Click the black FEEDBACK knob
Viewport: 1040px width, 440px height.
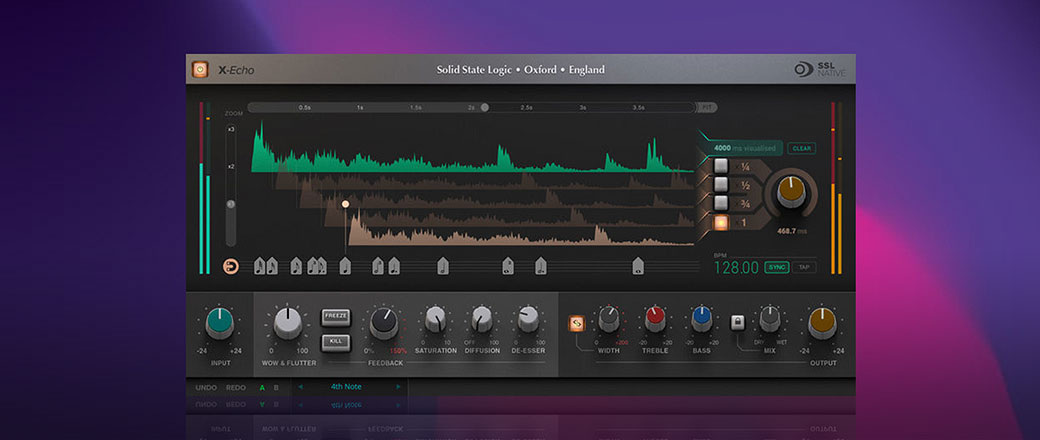384,323
